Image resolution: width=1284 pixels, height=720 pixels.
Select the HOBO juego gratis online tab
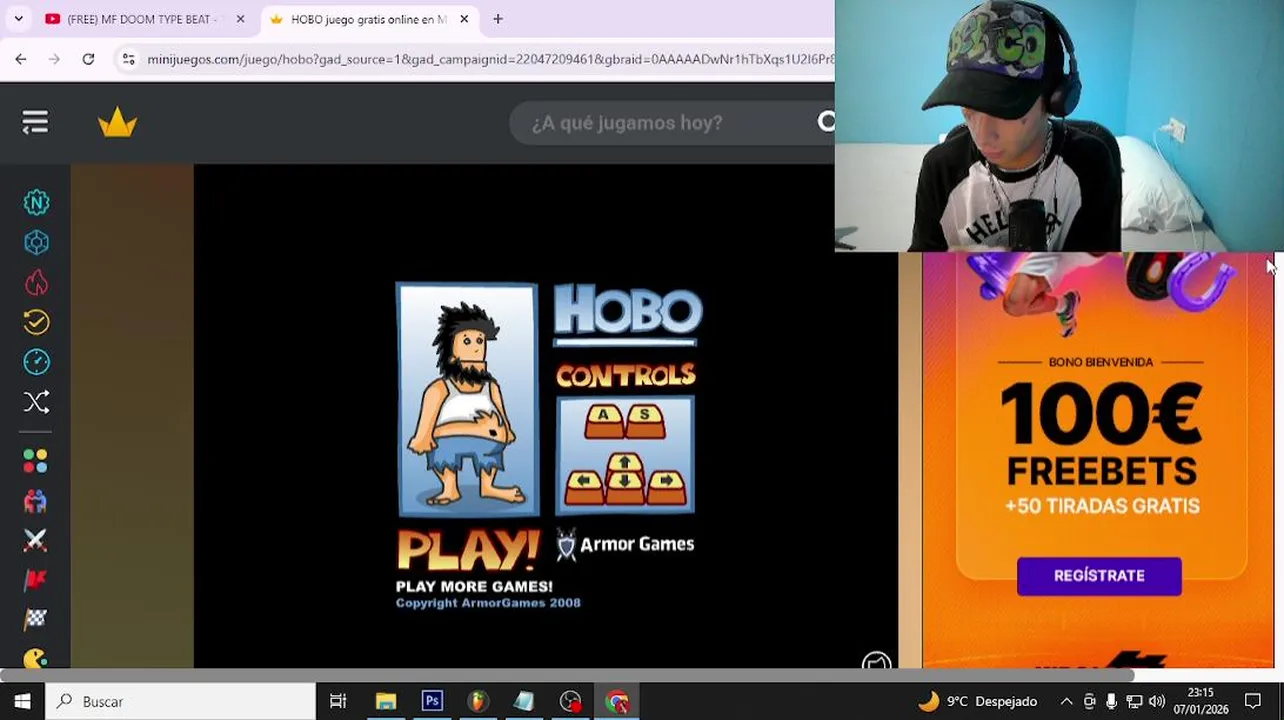click(368, 19)
